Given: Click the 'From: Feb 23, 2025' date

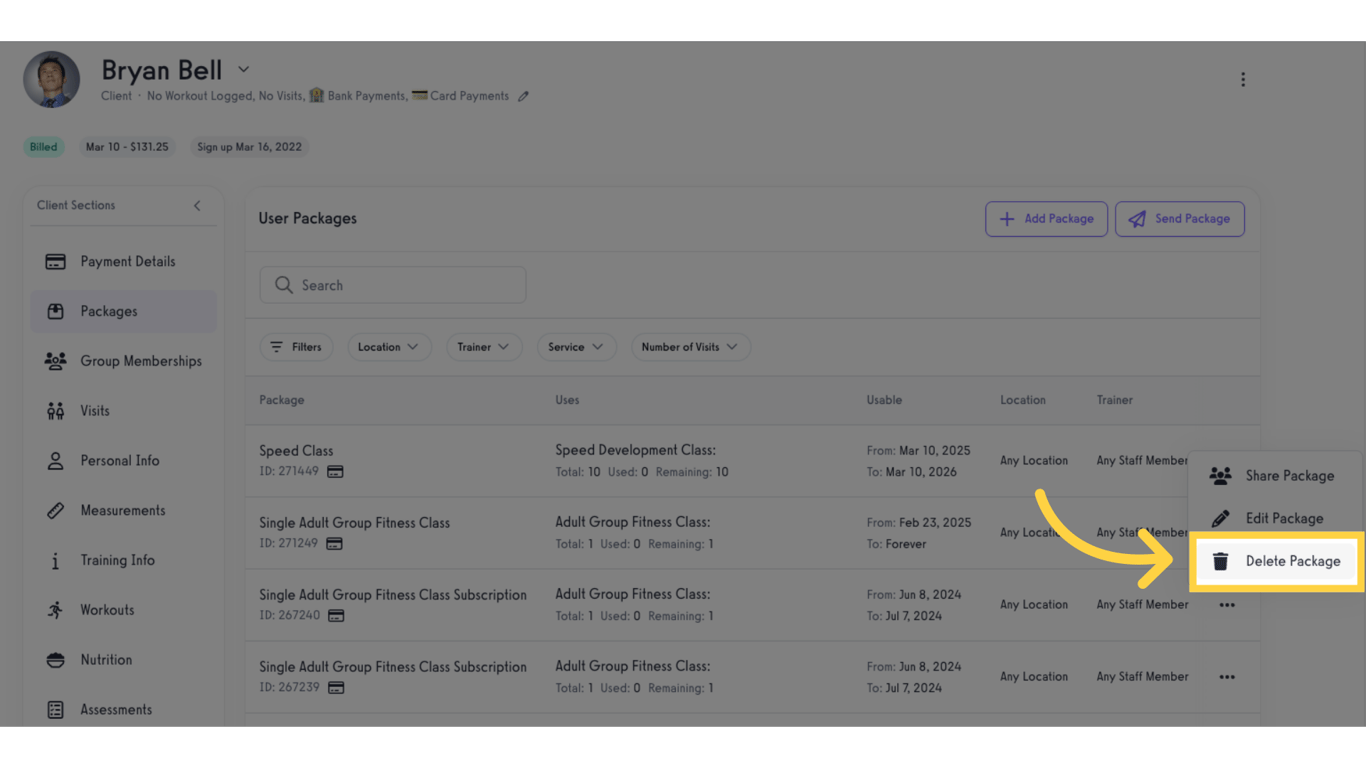Looking at the screenshot, I should [919, 523].
